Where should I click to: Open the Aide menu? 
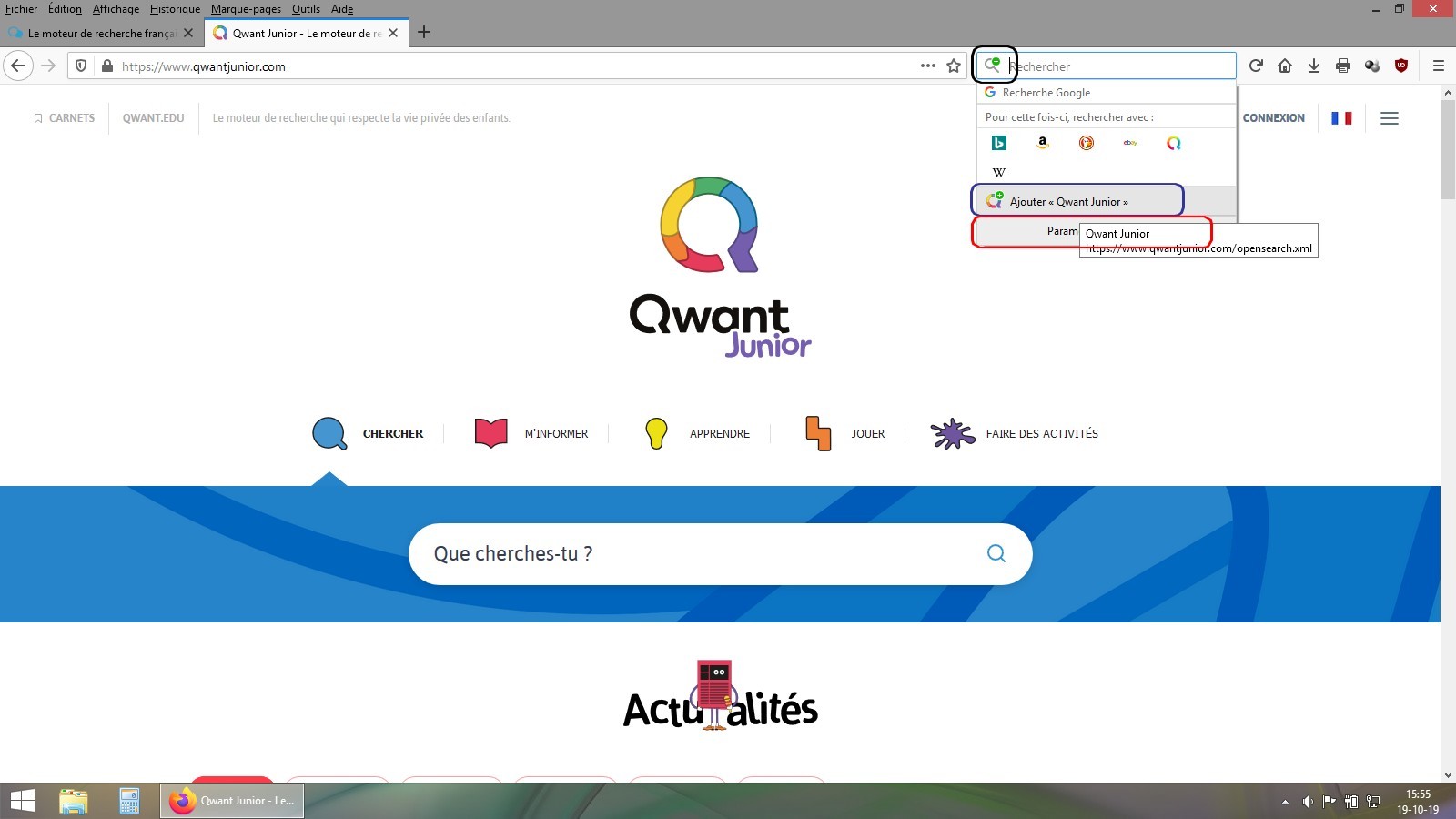(x=342, y=9)
